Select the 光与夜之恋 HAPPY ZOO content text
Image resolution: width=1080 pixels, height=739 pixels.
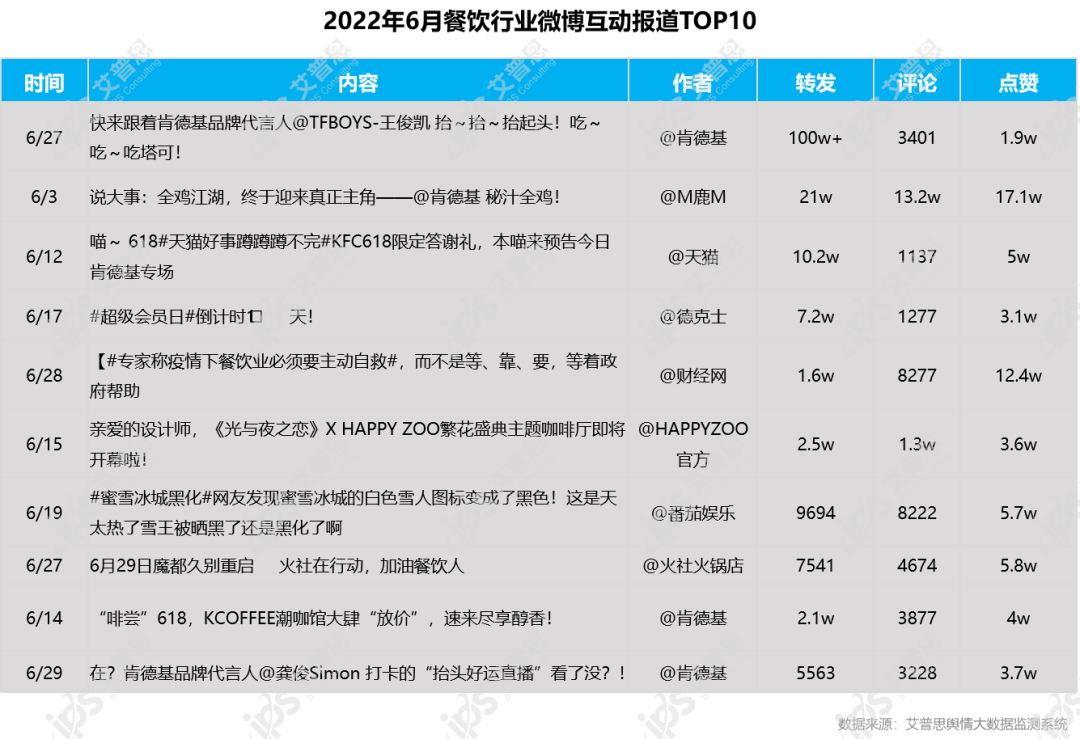pos(357,444)
